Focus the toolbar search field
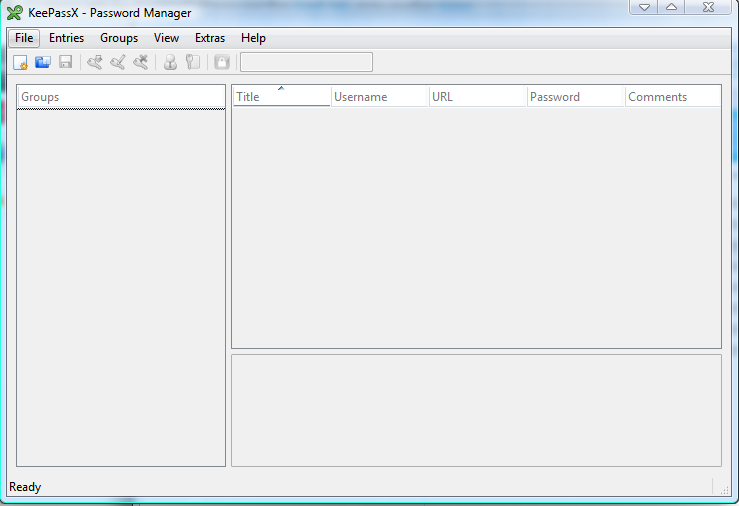739x506 pixels. [x=306, y=62]
